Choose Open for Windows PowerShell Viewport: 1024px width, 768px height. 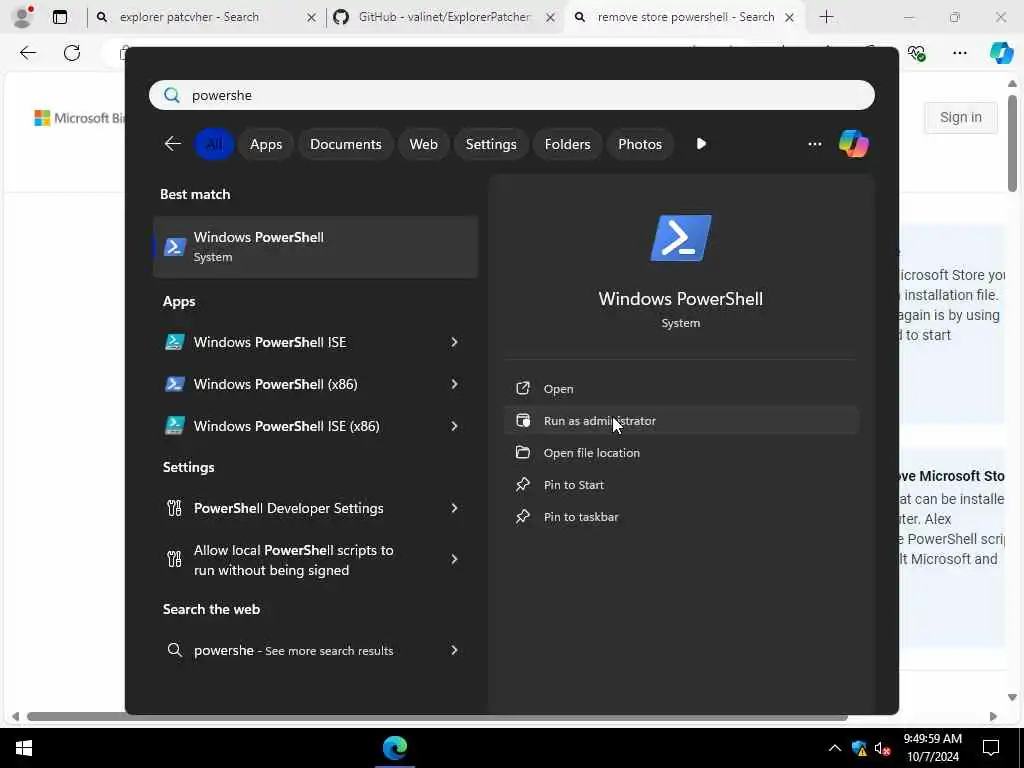[x=680, y=389]
